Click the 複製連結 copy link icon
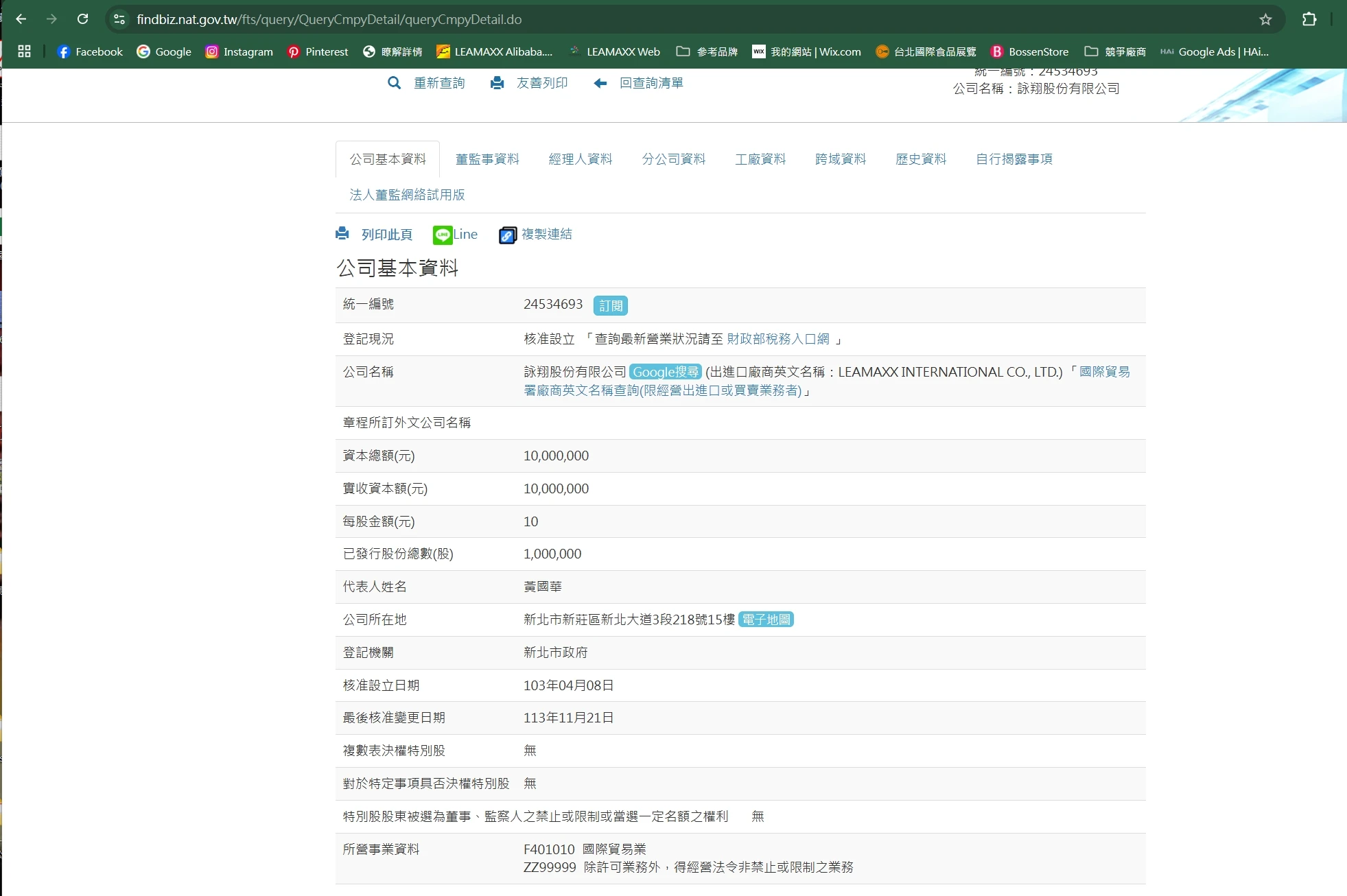Image resolution: width=1347 pixels, height=896 pixels. tap(507, 235)
